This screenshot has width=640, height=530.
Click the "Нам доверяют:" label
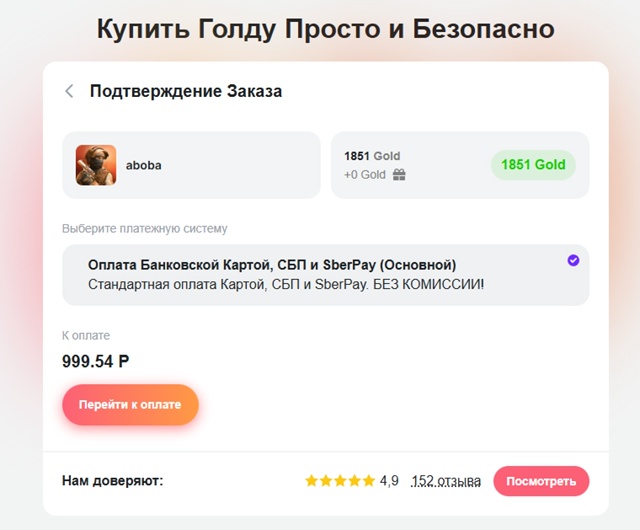click(x=112, y=481)
